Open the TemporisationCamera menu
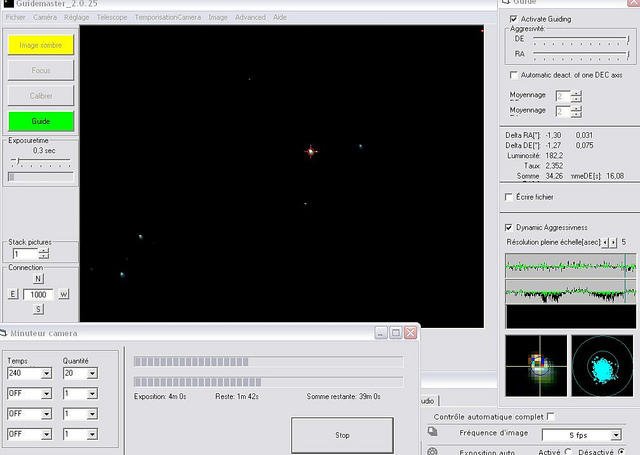This screenshot has height=455, width=640. (x=168, y=17)
